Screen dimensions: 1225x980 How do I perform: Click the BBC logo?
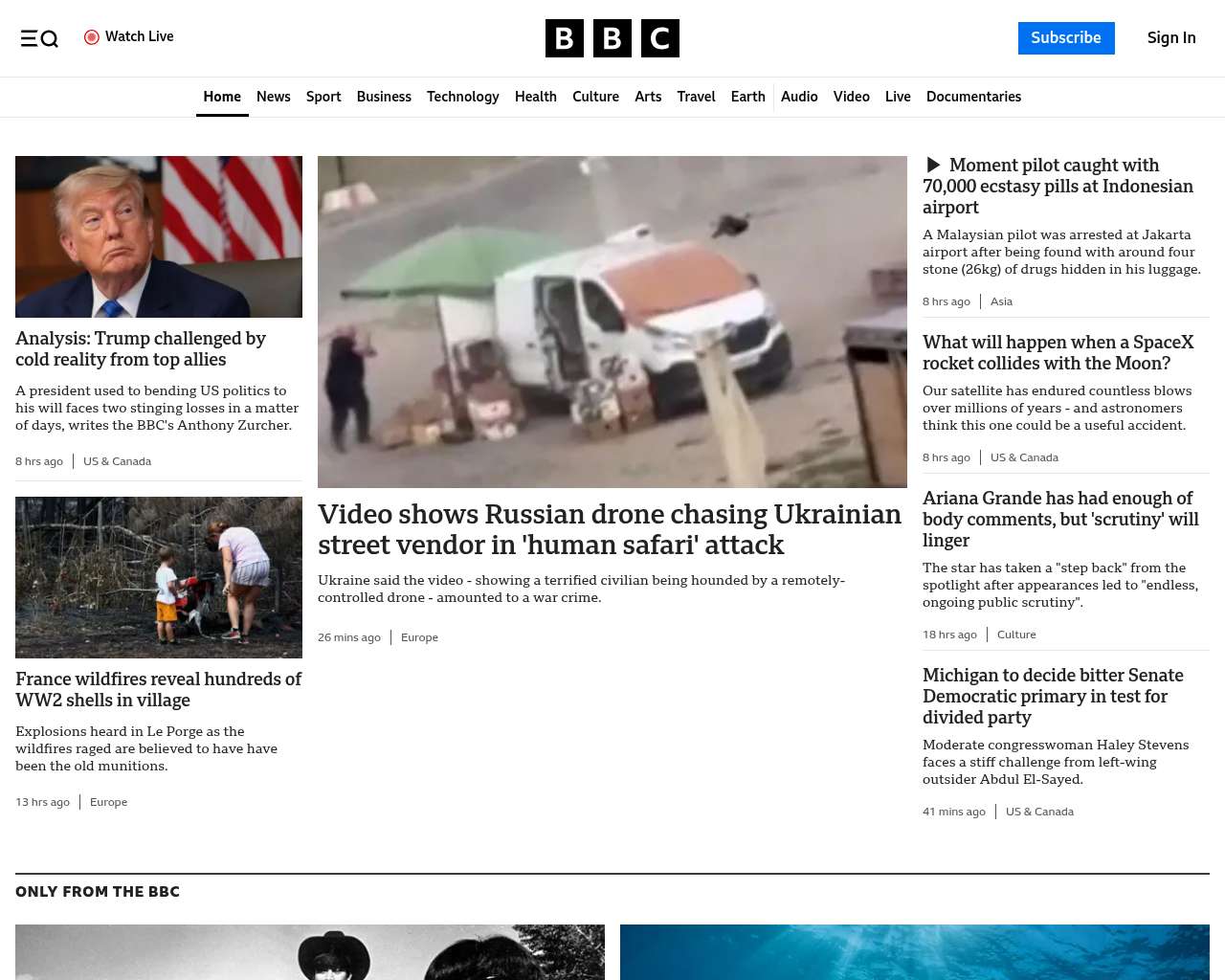(x=612, y=38)
